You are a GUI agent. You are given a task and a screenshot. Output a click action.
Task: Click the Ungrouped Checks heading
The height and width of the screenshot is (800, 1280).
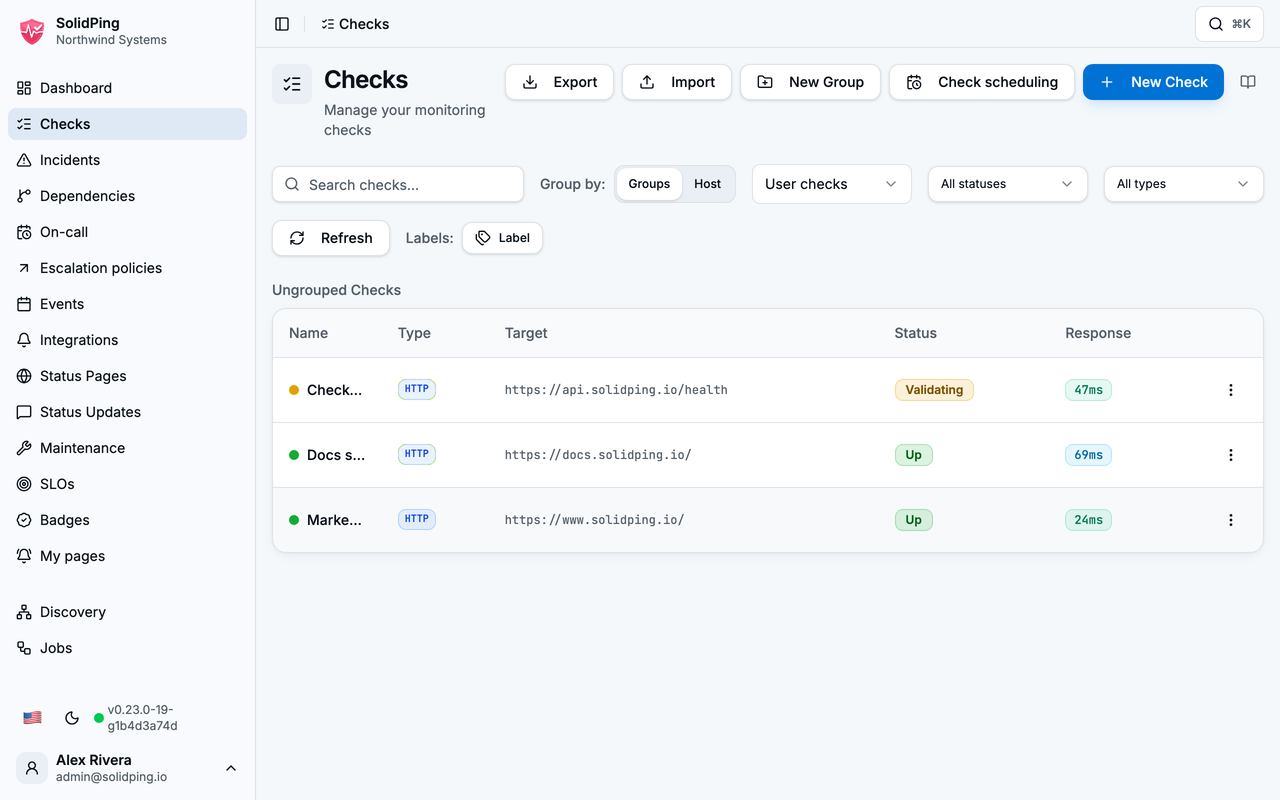336,290
